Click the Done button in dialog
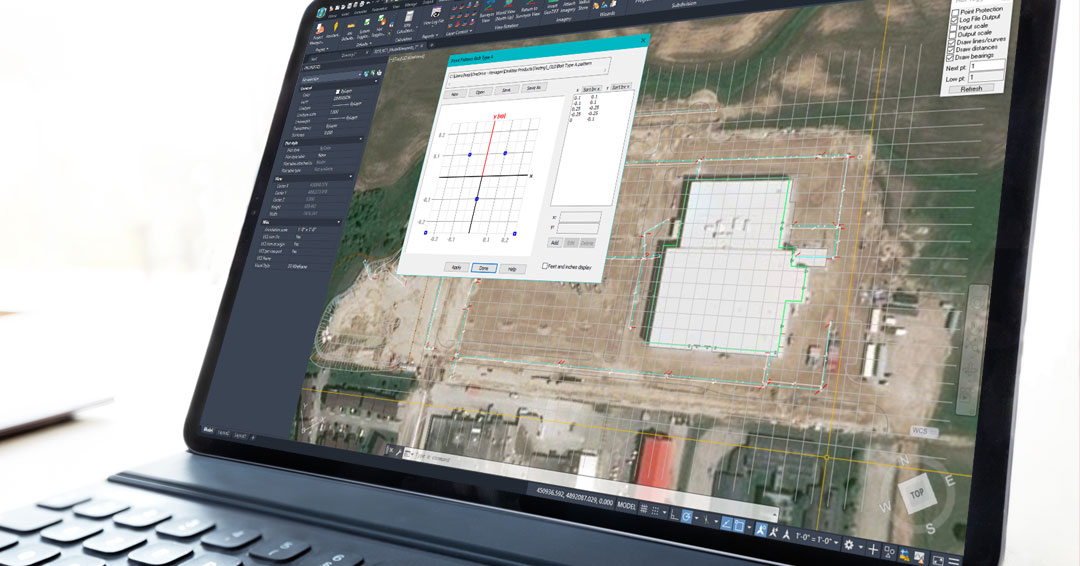This screenshot has height=566, width=1080. (482, 269)
